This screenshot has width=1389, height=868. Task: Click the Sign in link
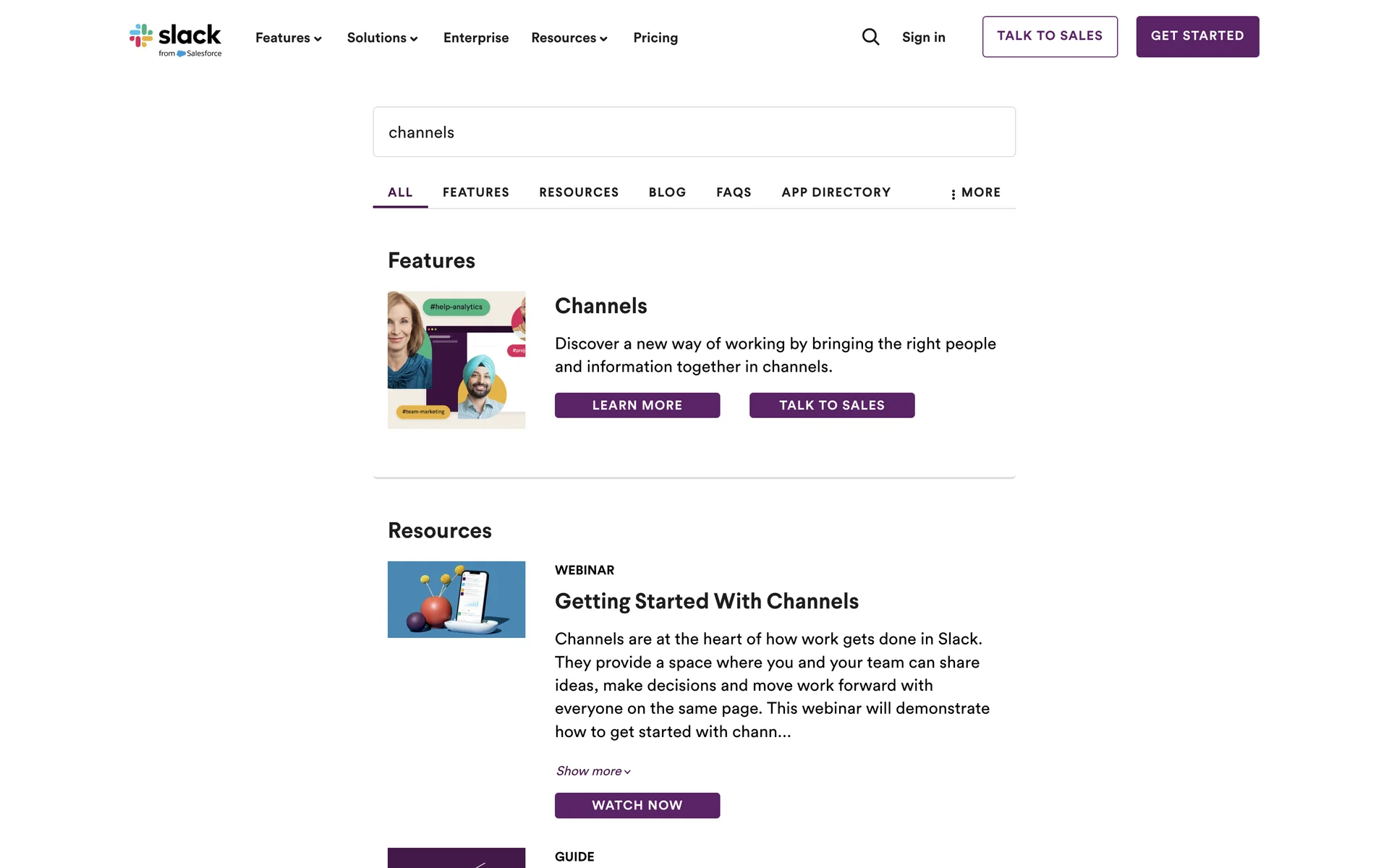click(923, 37)
